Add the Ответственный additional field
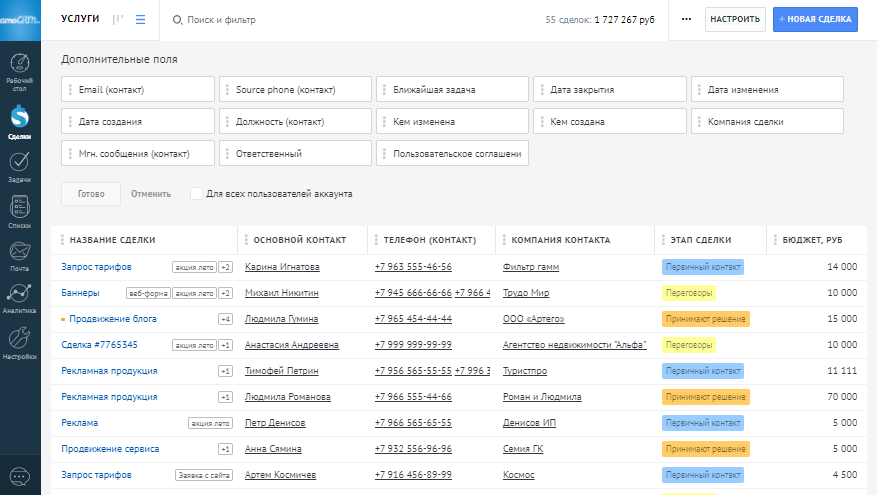Image resolution: width=877 pixels, height=495 pixels. tap(295, 153)
